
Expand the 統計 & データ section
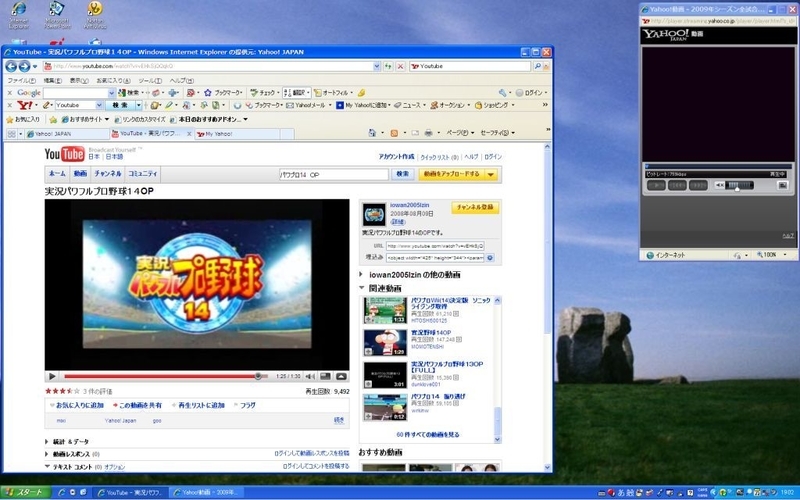[x=47, y=442]
